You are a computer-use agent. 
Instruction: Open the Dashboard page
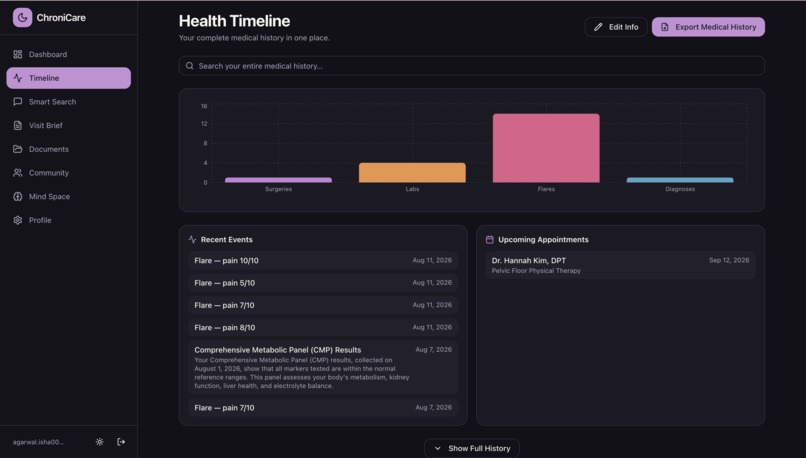point(68,54)
